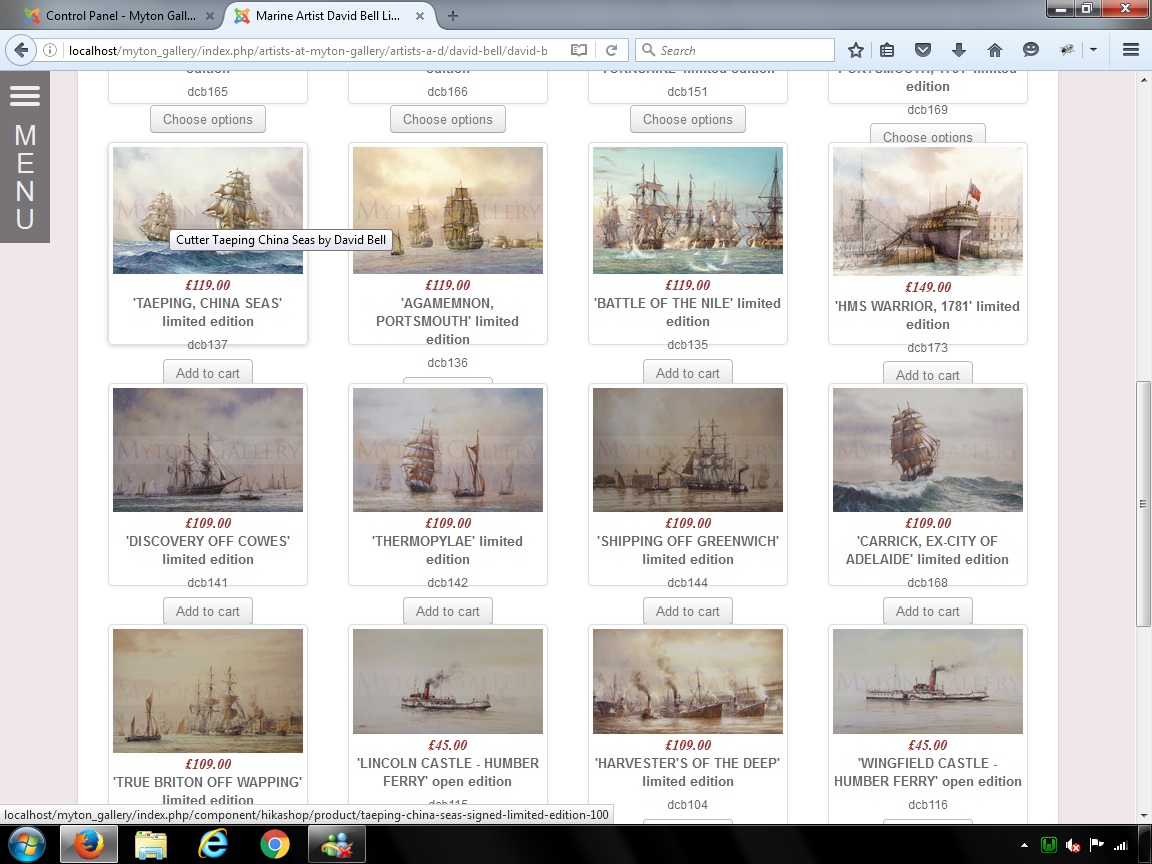This screenshot has width=1152, height=864.
Task: Close the Control Panel tab
Action: [x=209, y=15]
